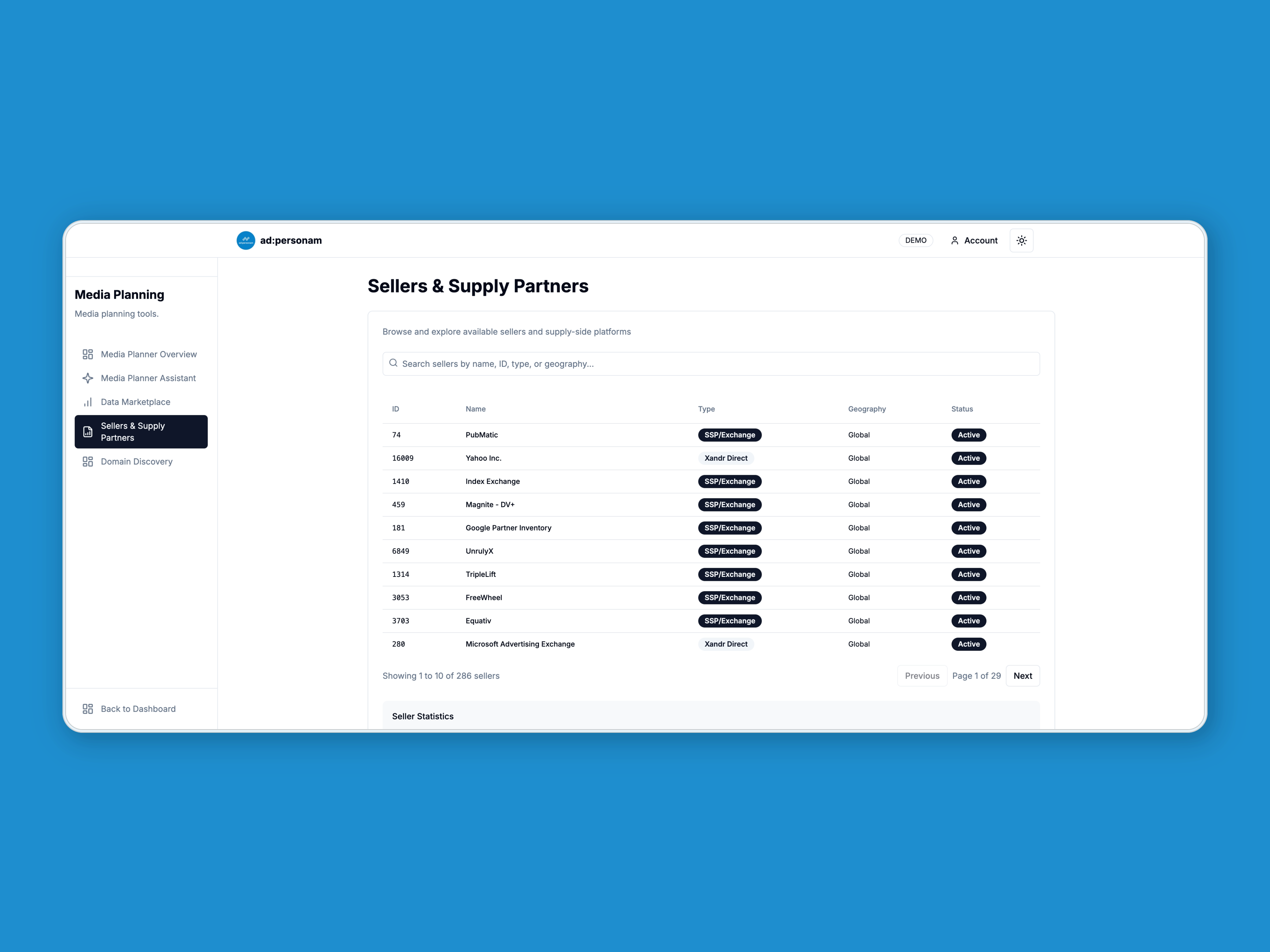
Task: Toggle the light/dark theme sun icon
Action: coord(1021,240)
